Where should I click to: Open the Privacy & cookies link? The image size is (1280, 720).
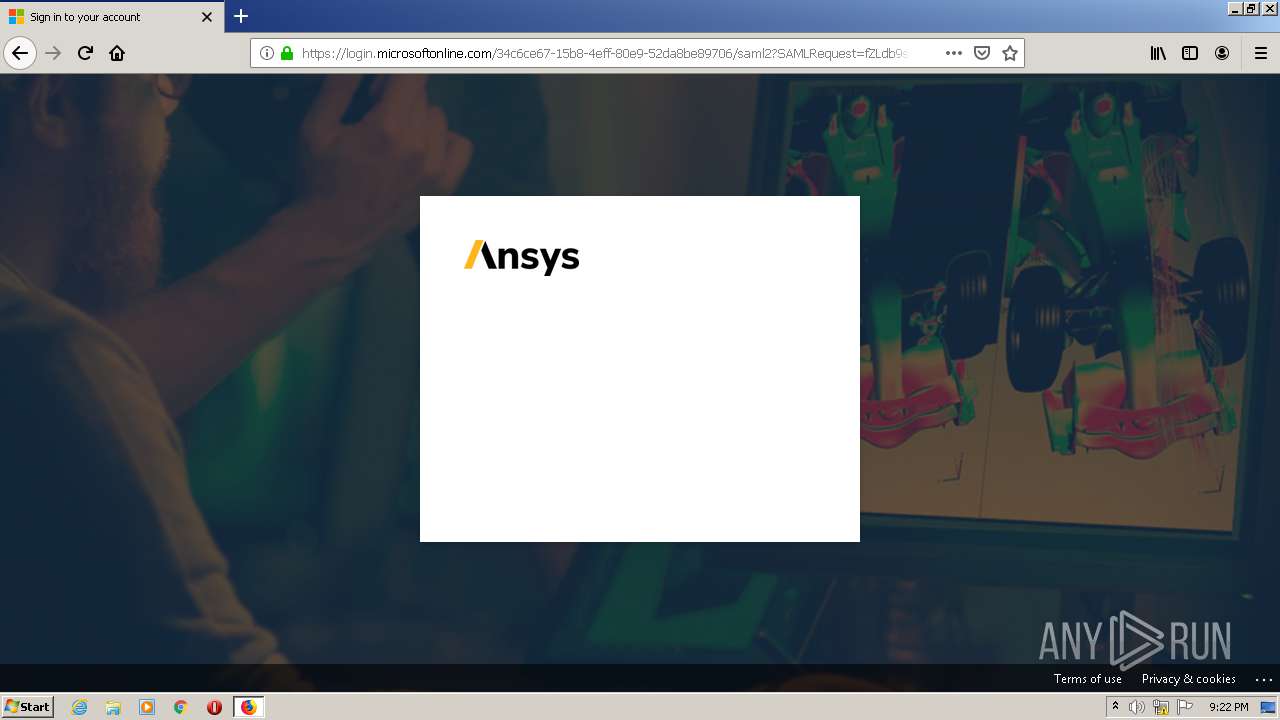tap(1188, 679)
